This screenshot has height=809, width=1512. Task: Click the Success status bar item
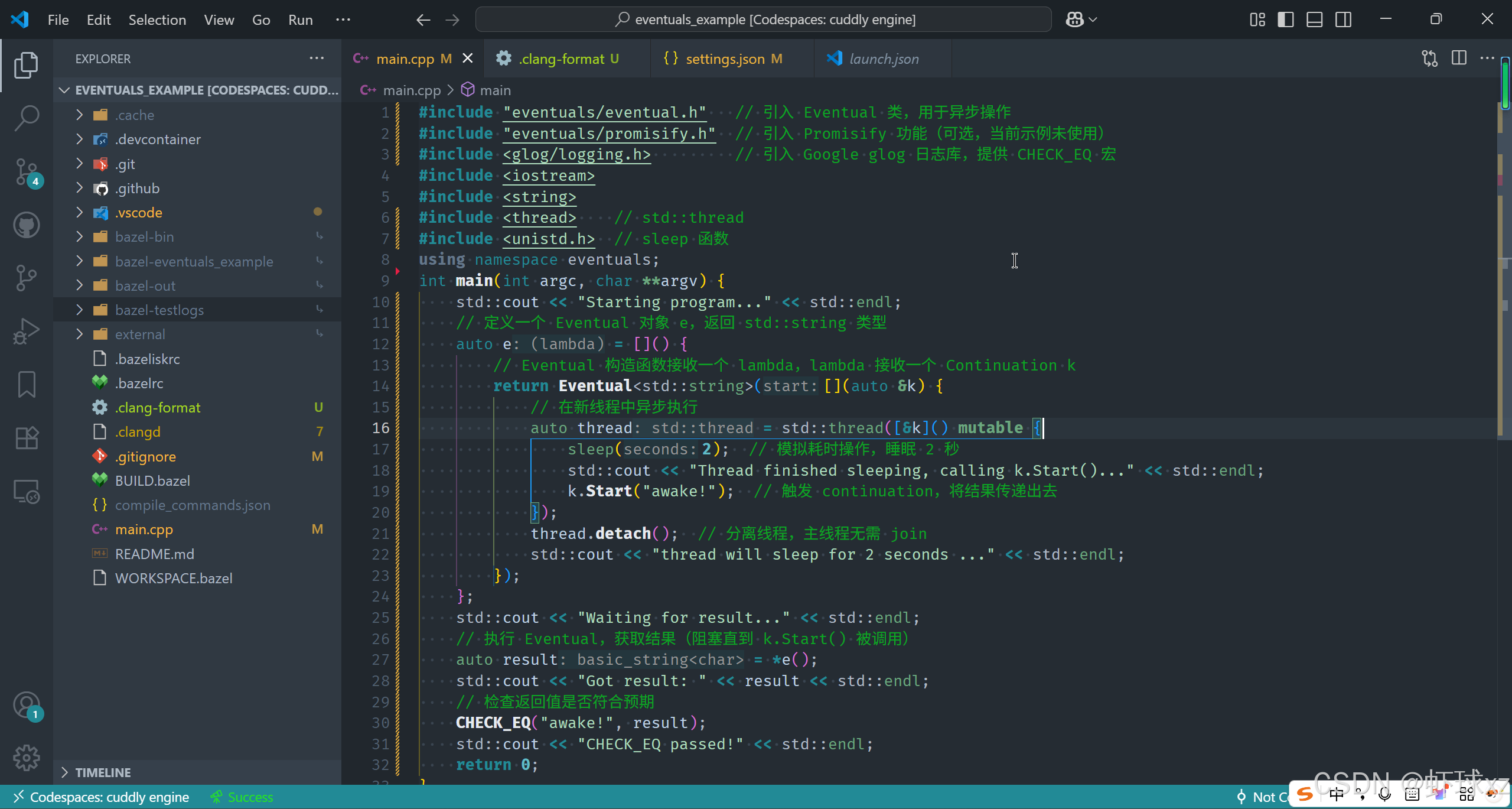242,797
